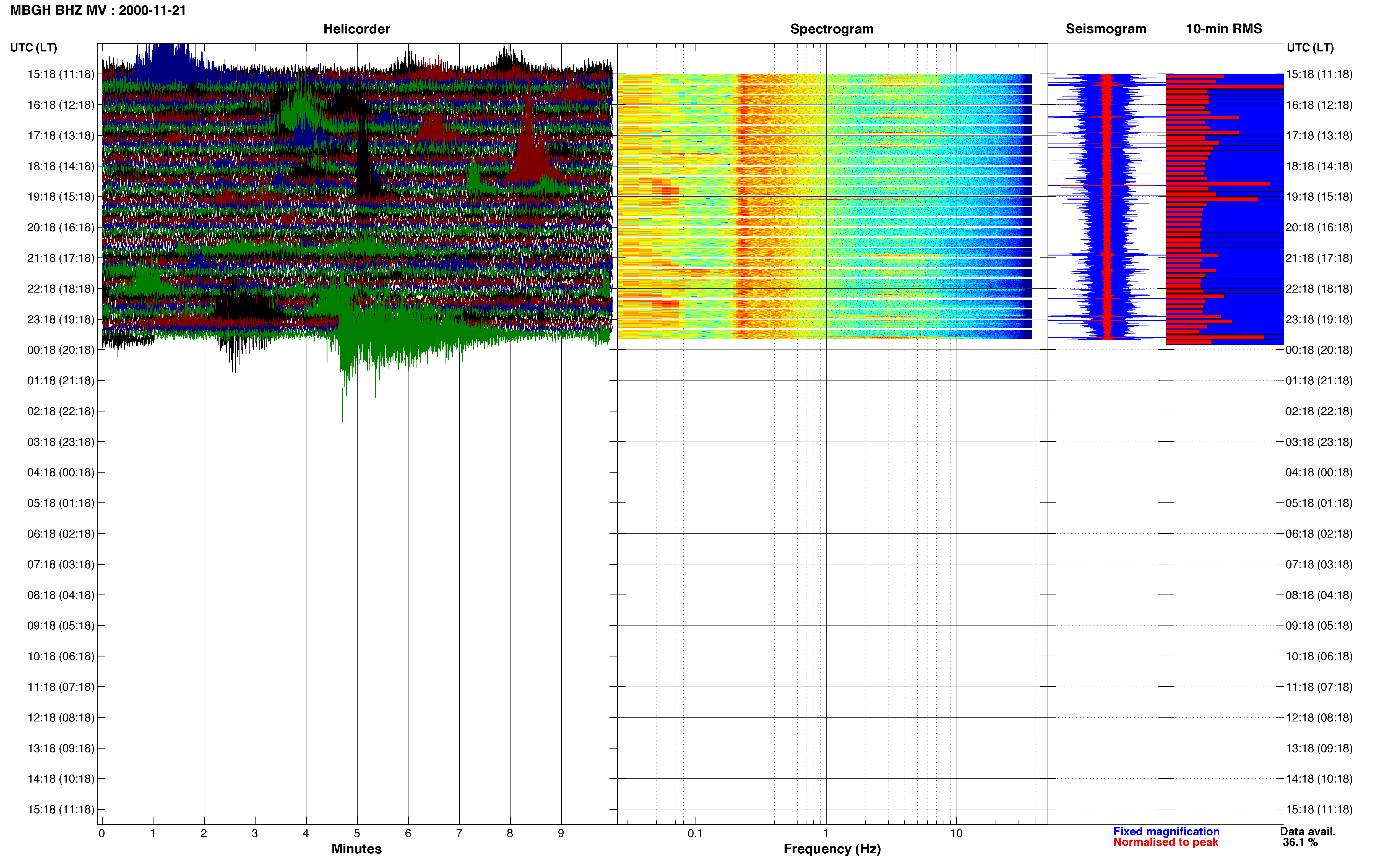Click the 'Frequency (Hz)' axis label
The height and width of the screenshot is (868, 1388).
coord(832,849)
